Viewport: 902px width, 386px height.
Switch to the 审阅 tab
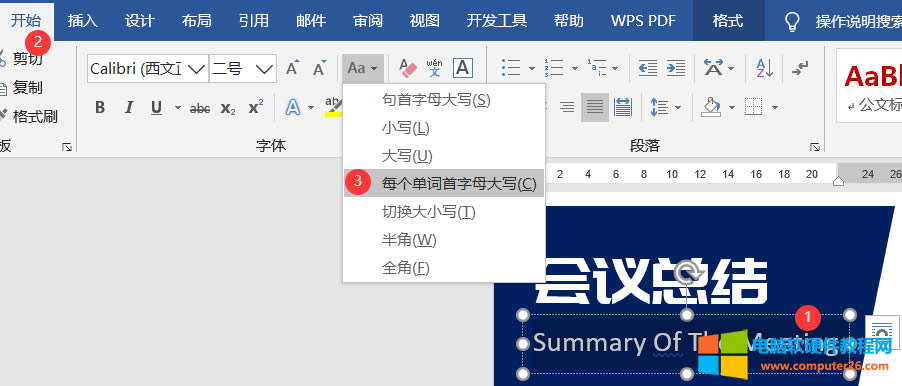(368, 21)
